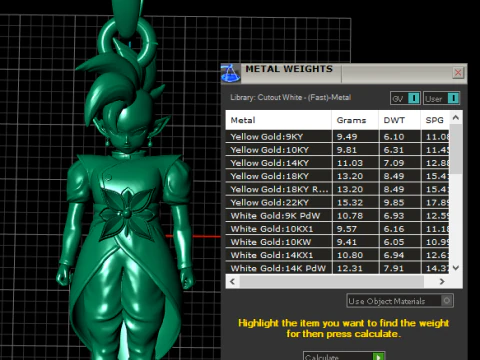This screenshot has height=360, width=480.
Task: Click the horizontal scrollbar thumb
Action: (x=332, y=281)
